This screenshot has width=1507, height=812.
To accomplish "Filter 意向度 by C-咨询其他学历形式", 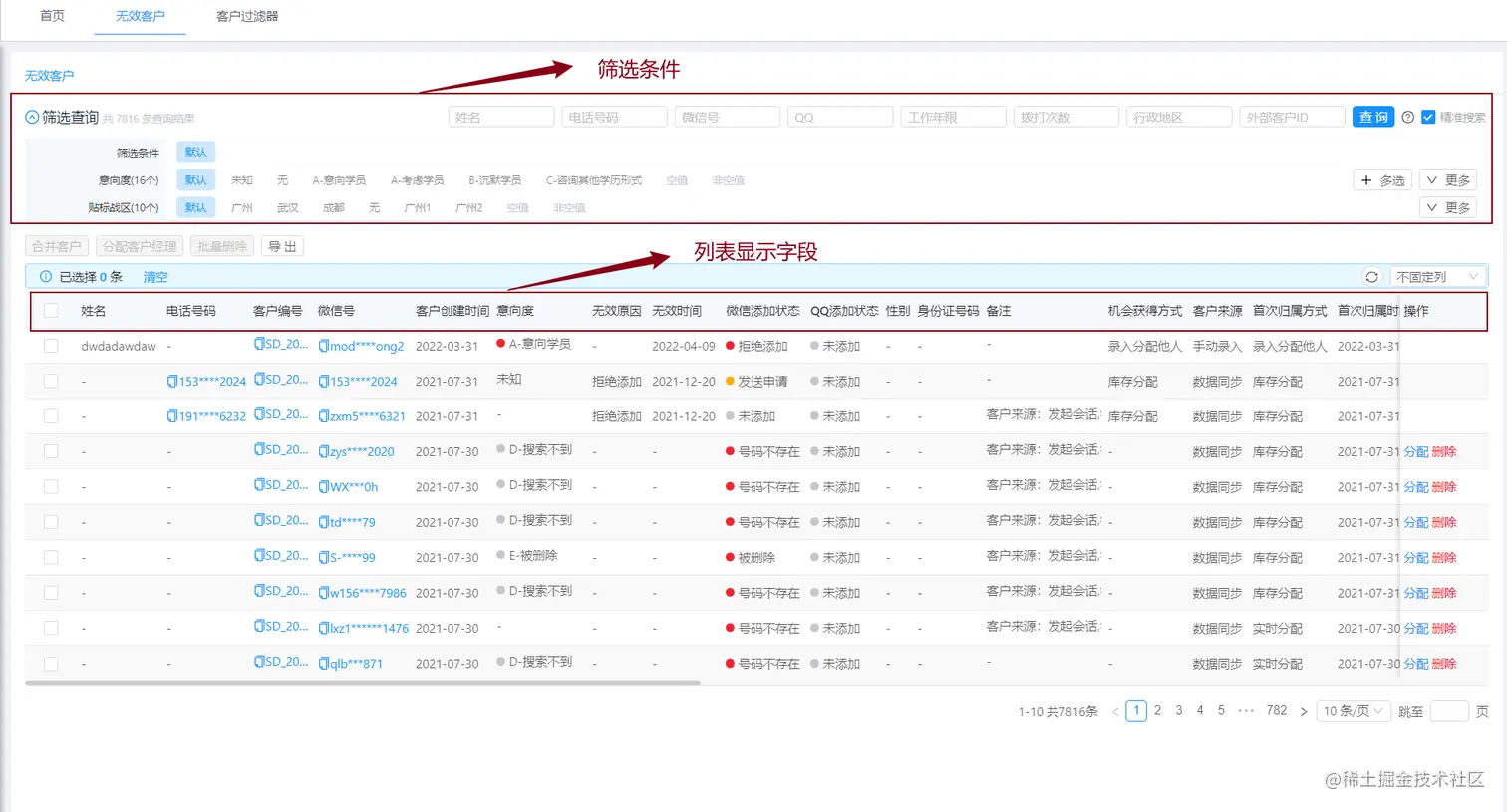I will [594, 180].
